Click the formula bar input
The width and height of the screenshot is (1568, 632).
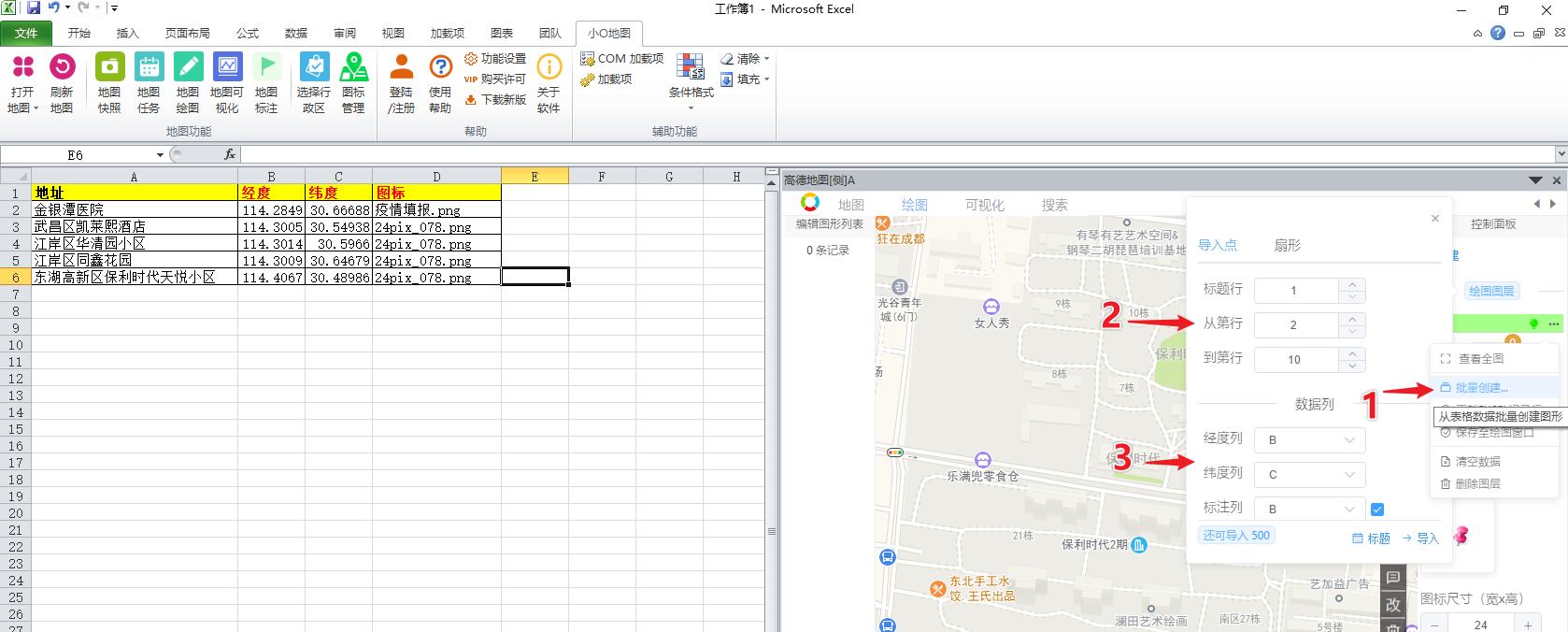[x=897, y=154]
